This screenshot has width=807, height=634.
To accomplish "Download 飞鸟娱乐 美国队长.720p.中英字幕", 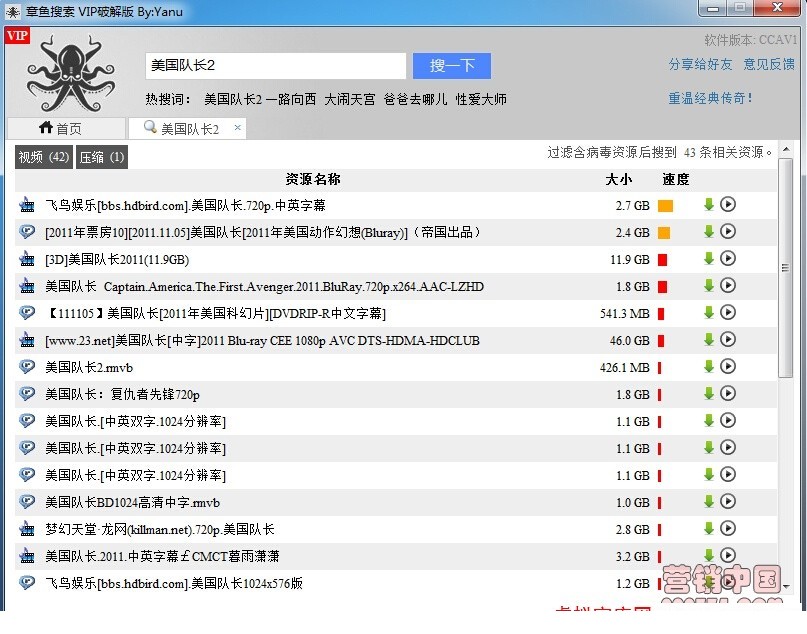I will 709,204.
